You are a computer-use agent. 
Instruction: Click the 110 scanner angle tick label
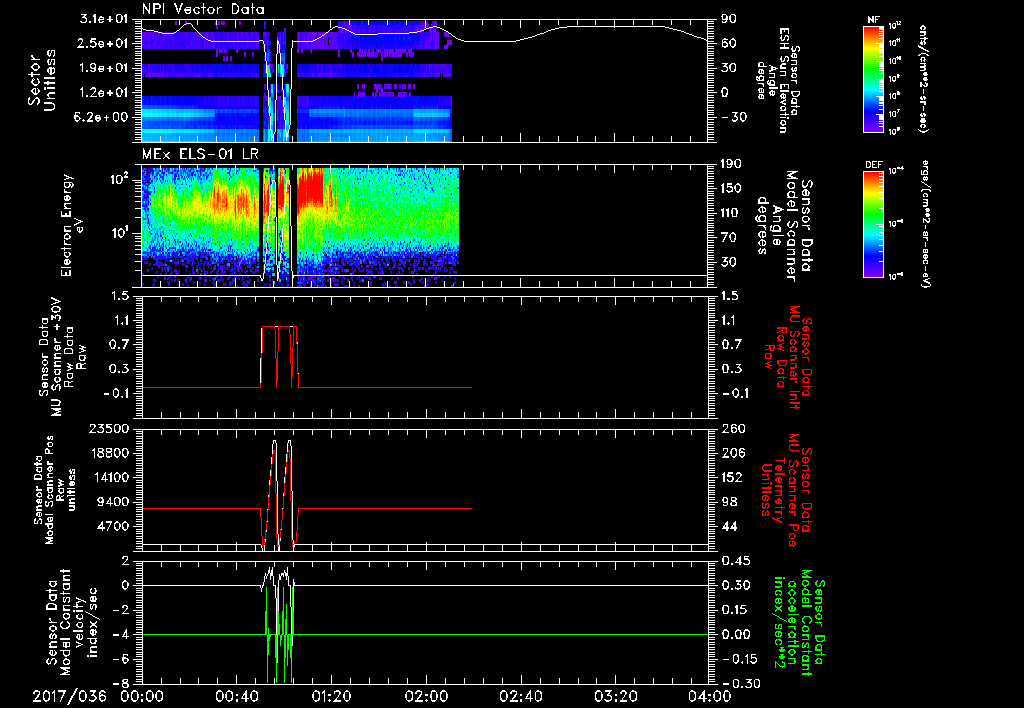731,213
